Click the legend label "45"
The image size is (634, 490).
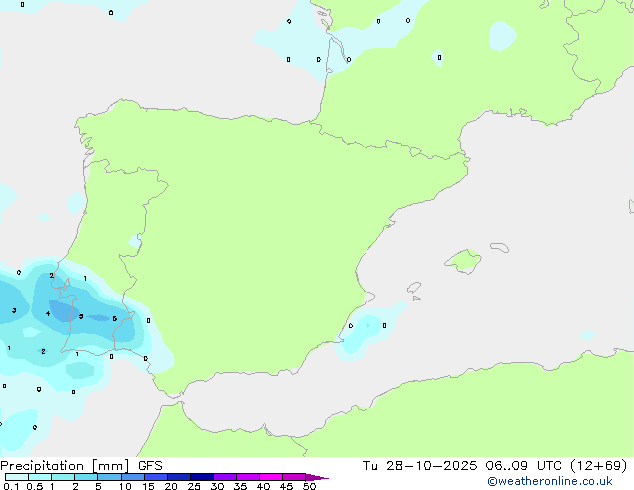286,486
